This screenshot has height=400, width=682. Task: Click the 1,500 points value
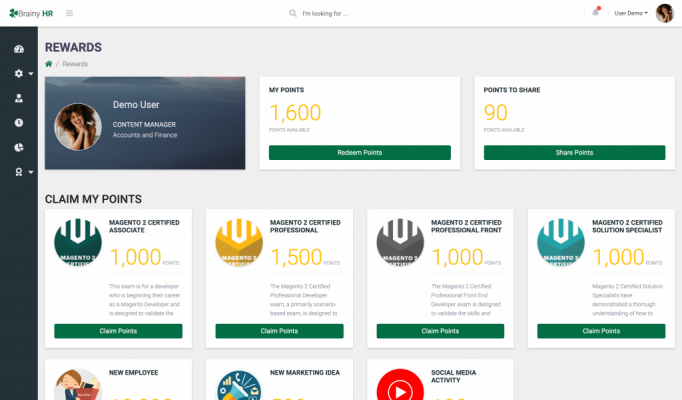click(296, 257)
